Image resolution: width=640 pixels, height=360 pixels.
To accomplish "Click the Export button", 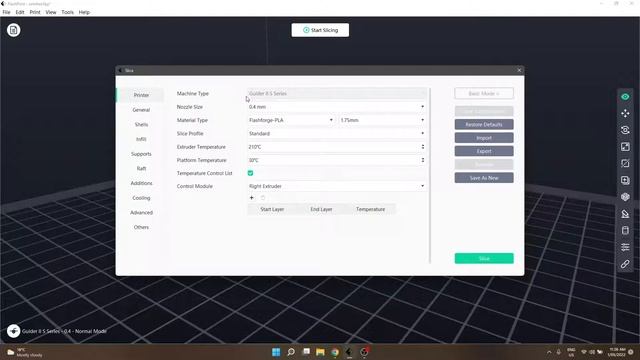I will click(484, 151).
